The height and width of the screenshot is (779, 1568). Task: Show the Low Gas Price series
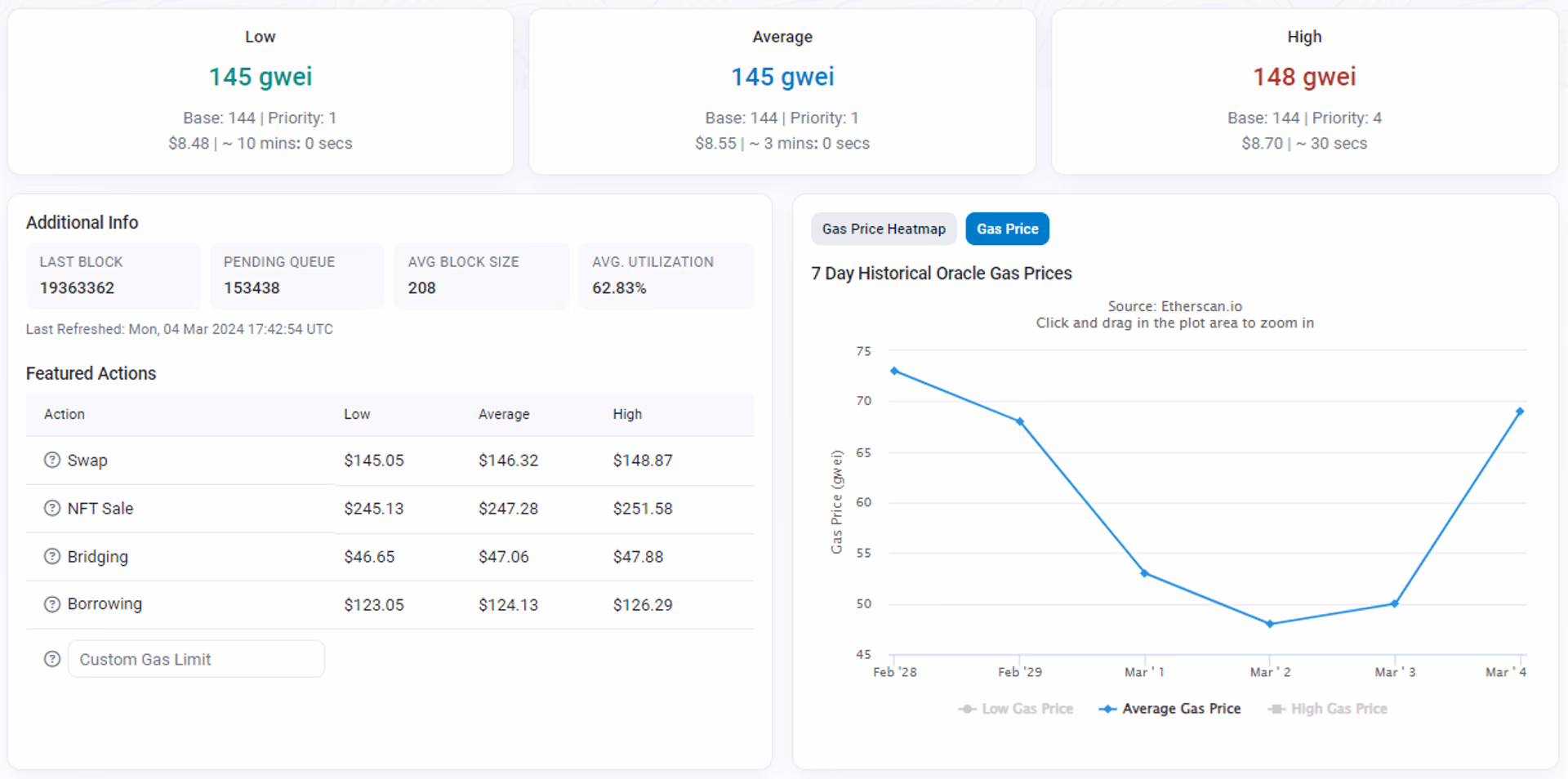tap(1016, 709)
